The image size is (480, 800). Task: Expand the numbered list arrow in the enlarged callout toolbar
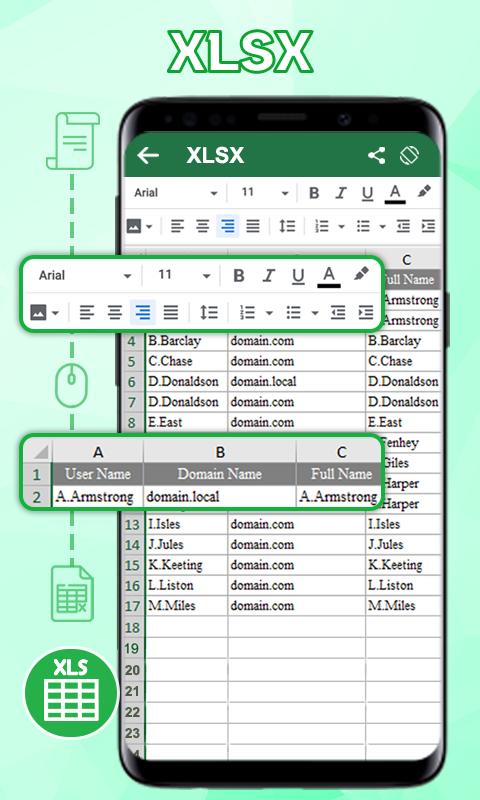pyautogui.click(x=269, y=313)
